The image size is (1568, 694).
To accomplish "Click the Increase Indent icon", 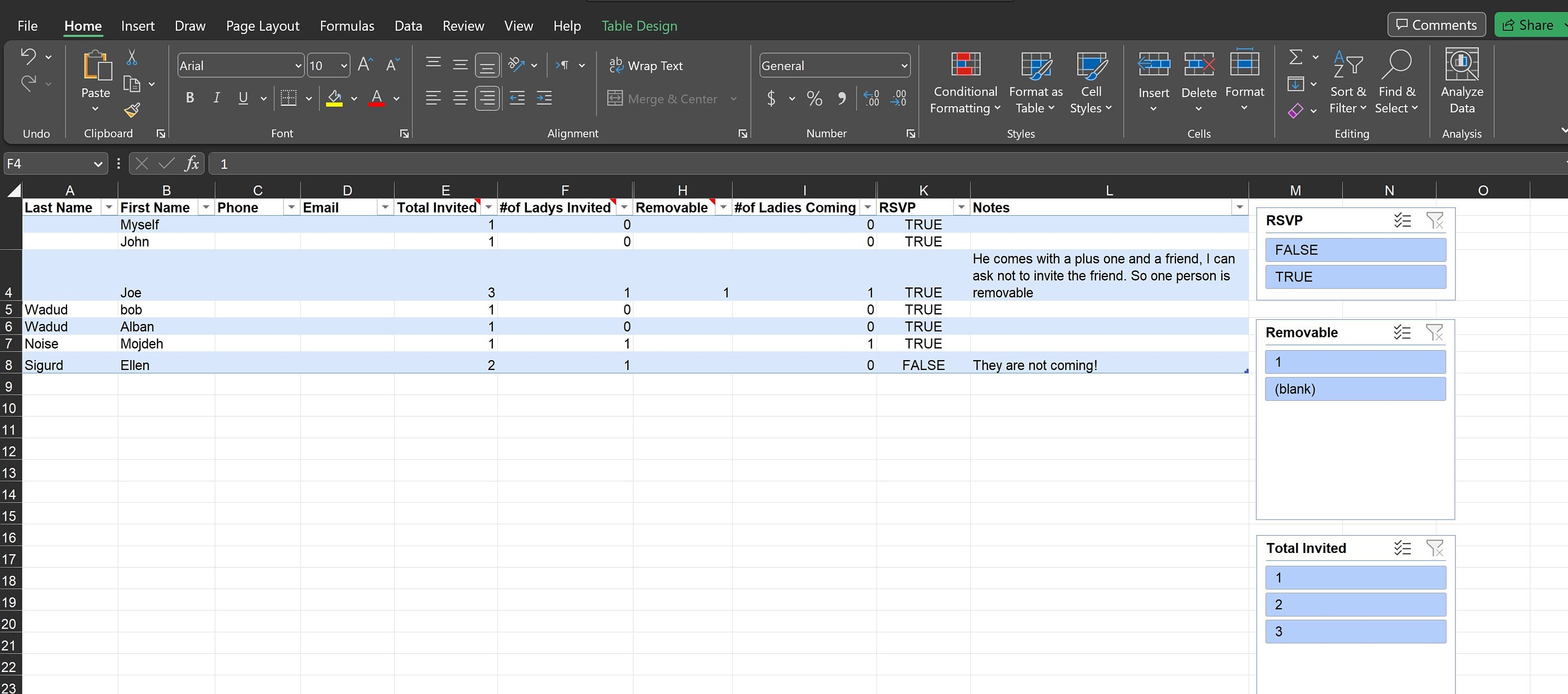I will pos(544,98).
